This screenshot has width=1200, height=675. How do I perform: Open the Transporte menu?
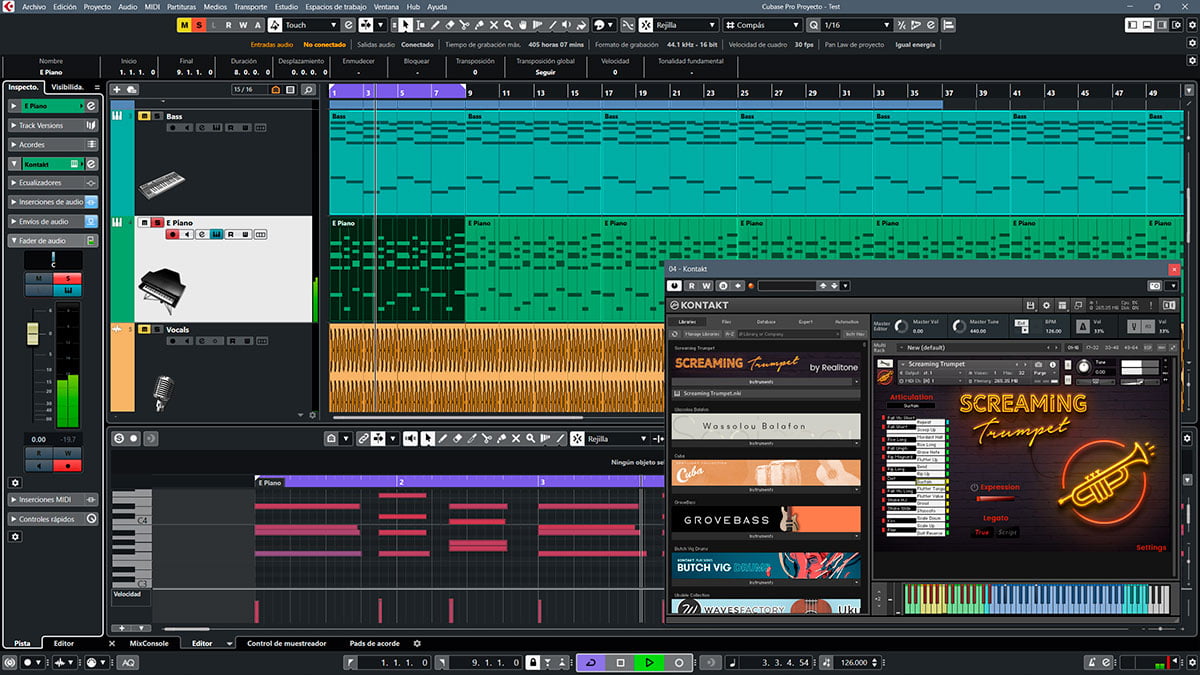point(250,6)
